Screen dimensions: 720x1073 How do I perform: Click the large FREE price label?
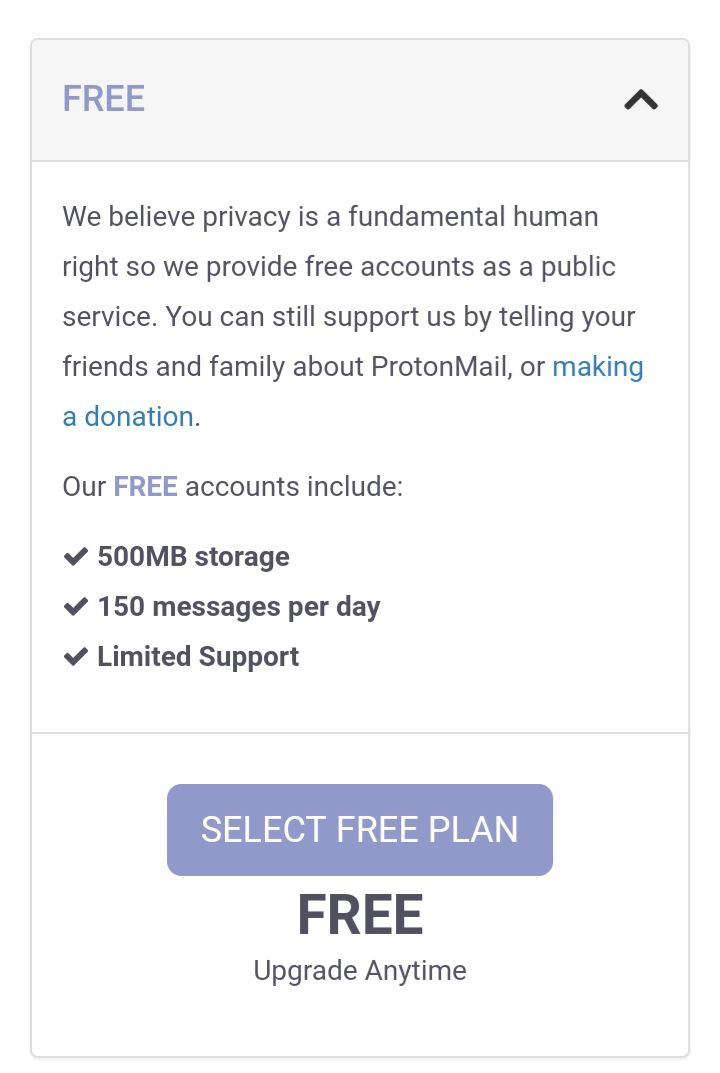coord(360,916)
